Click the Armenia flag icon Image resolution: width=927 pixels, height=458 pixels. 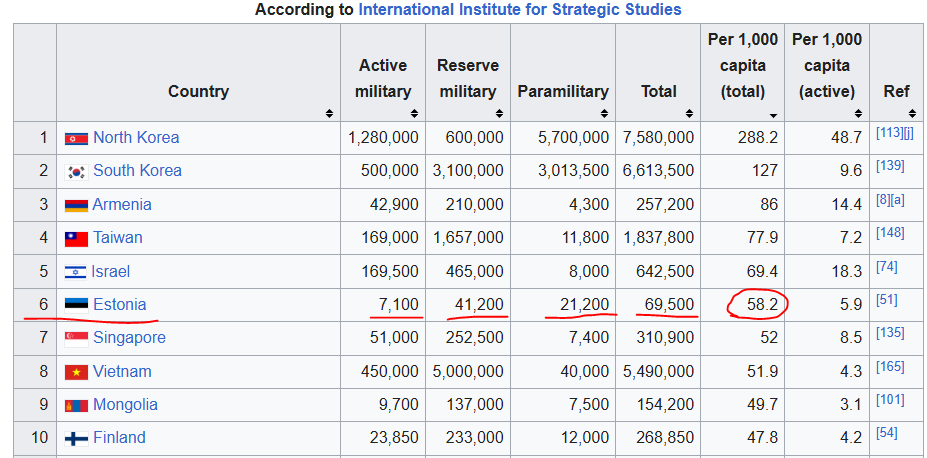[76, 205]
